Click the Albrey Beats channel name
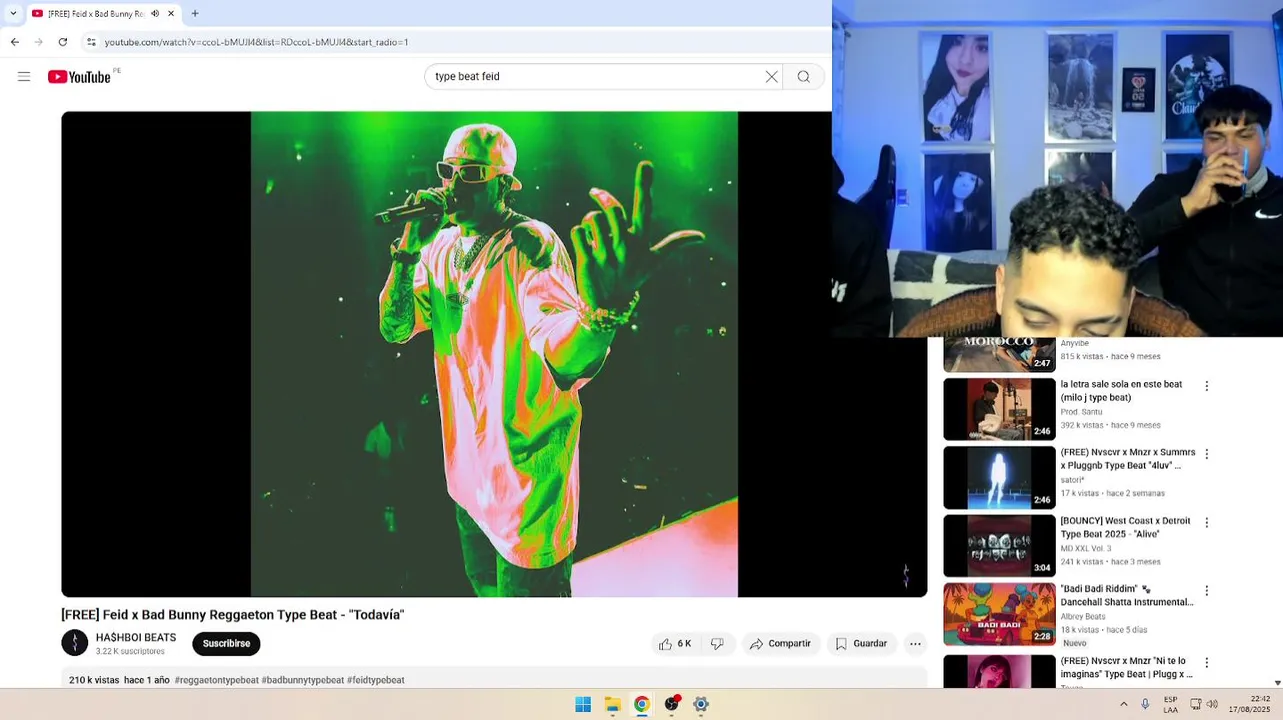Screen dimensions: 1283x720 (1083, 617)
